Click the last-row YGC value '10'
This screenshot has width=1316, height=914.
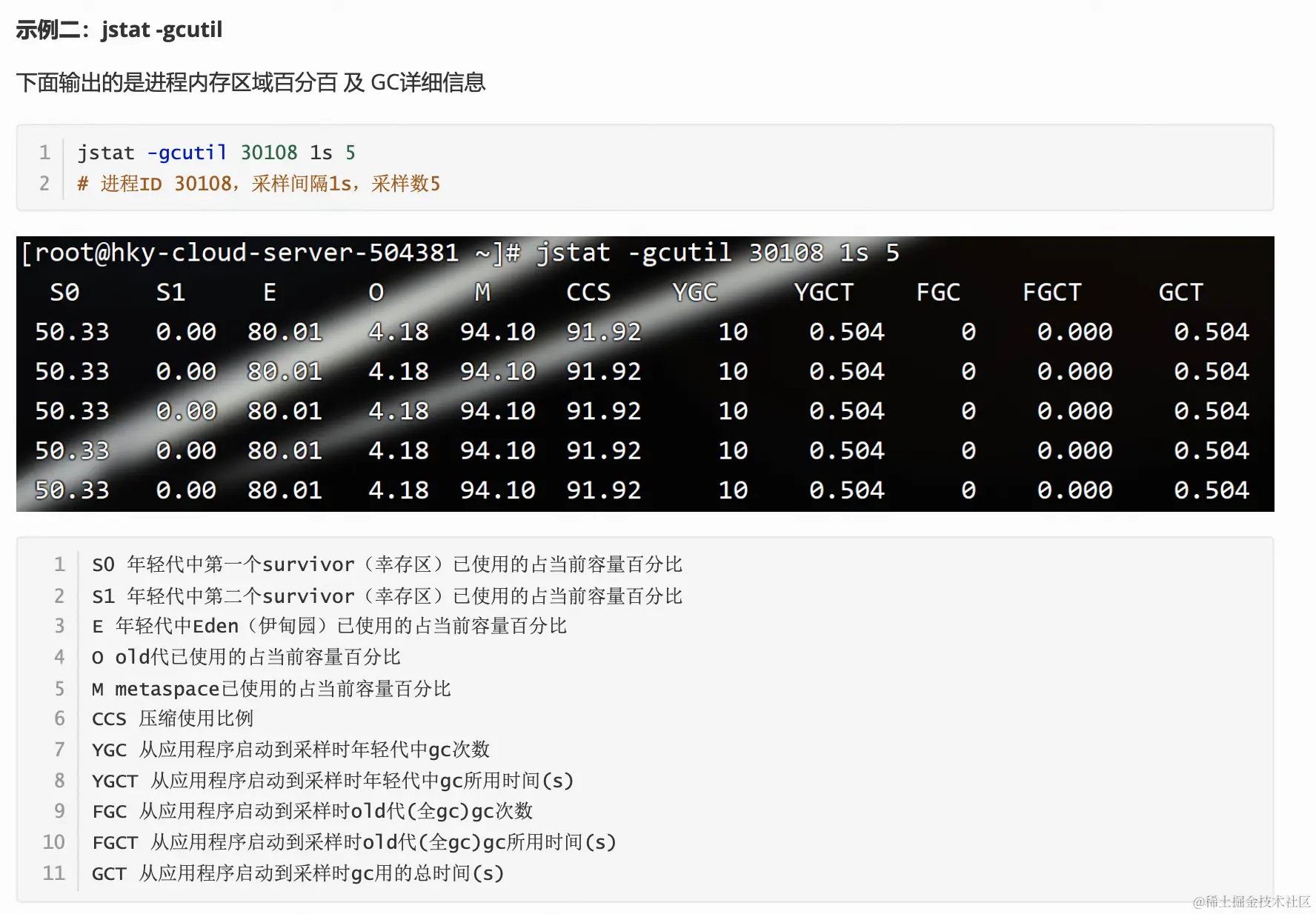pos(733,490)
